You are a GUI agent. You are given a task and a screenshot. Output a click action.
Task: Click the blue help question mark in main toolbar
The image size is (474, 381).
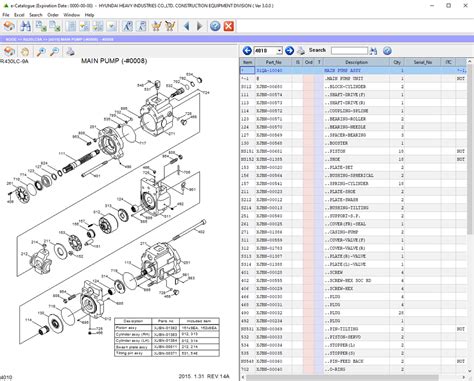pos(215,26)
